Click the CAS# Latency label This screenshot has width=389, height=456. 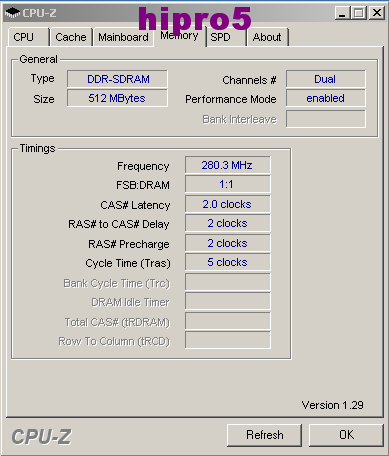click(135, 205)
